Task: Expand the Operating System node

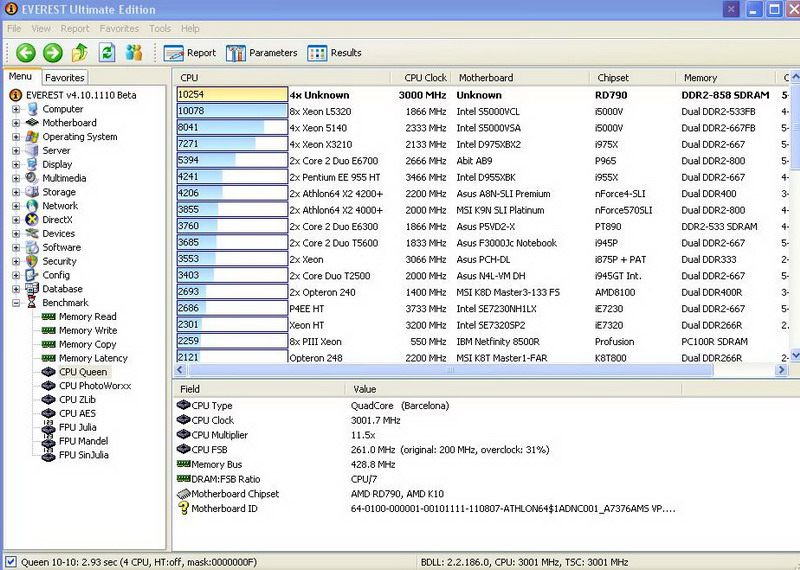Action: tap(16, 136)
